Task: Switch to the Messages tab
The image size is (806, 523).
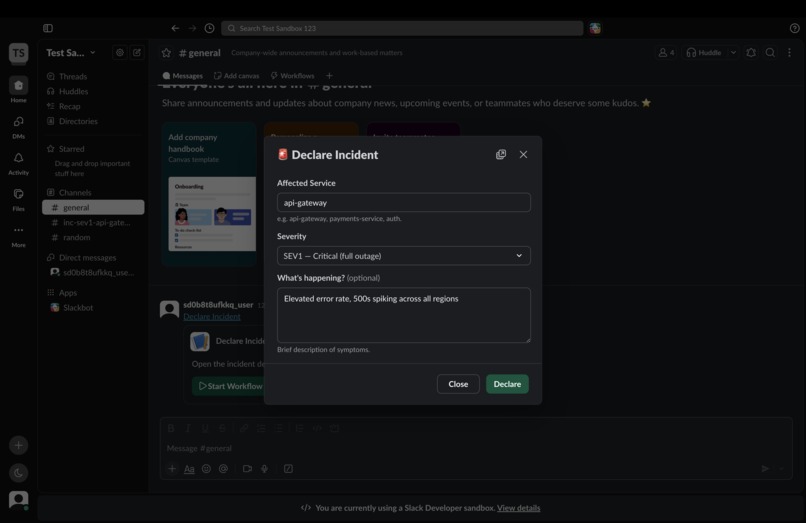Action: [182, 76]
